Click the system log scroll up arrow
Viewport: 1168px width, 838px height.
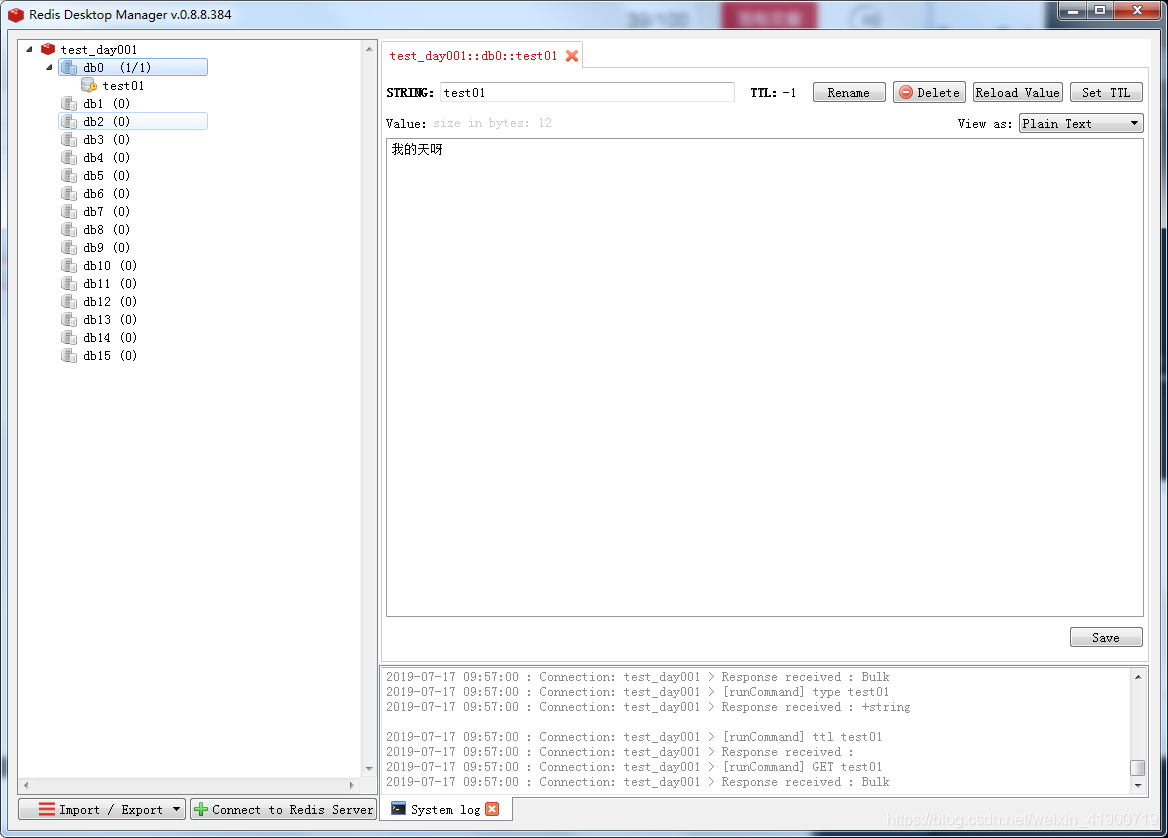[x=1137, y=676]
